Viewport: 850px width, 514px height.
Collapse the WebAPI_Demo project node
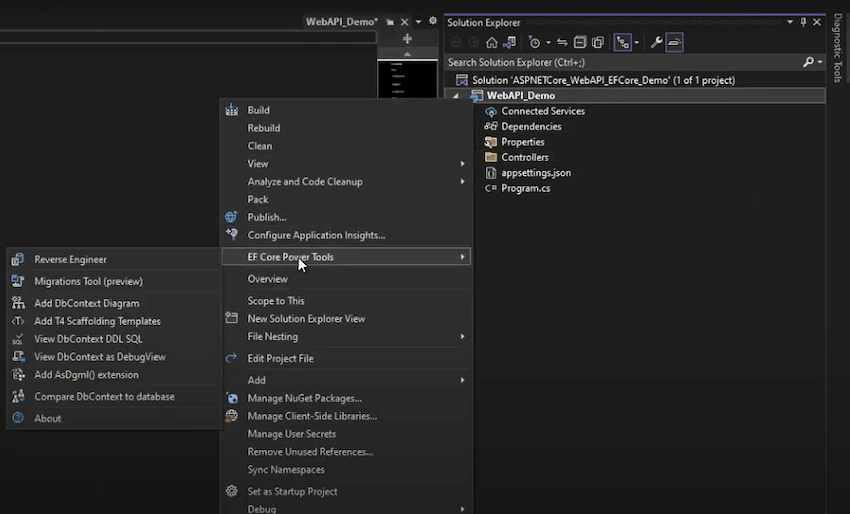tap(456, 96)
